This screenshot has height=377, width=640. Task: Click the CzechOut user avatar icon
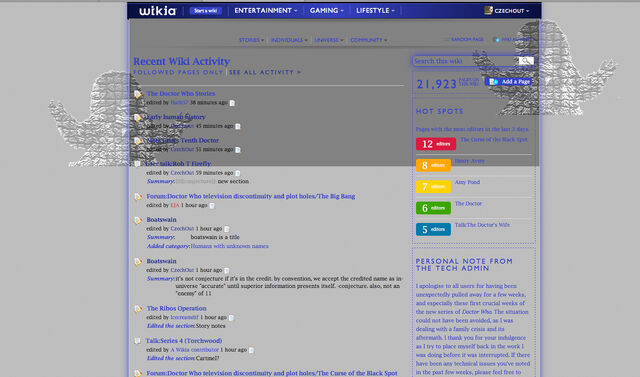[488, 10]
